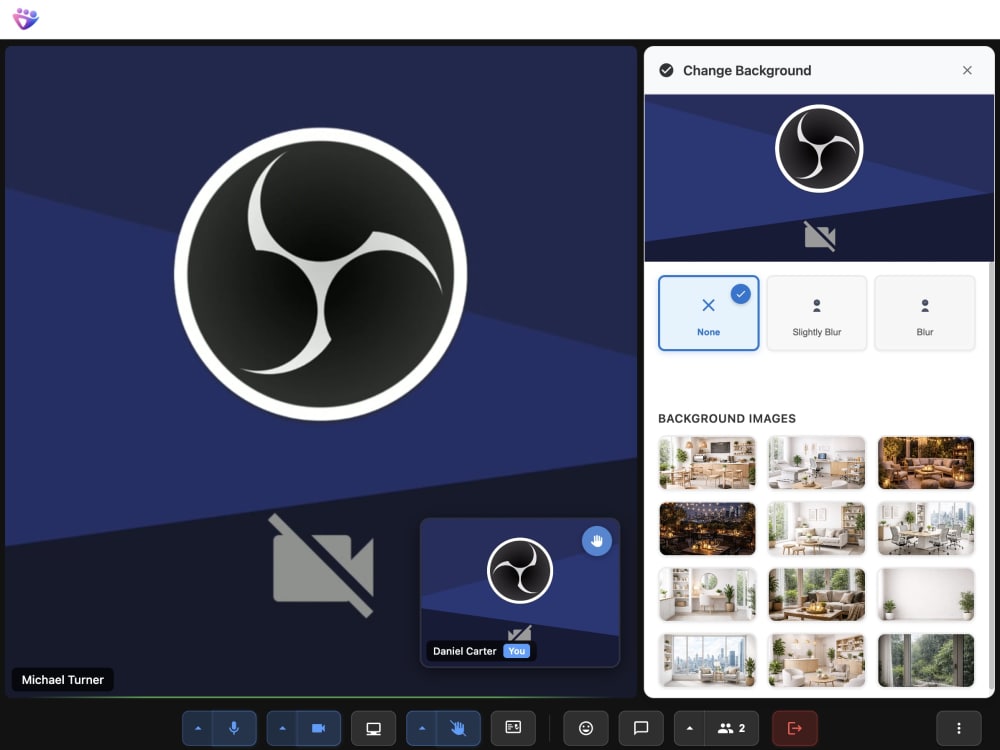Choose the home desk with round mirror background
This screenshot has height=750, width=1000.
tap(708, 594)
